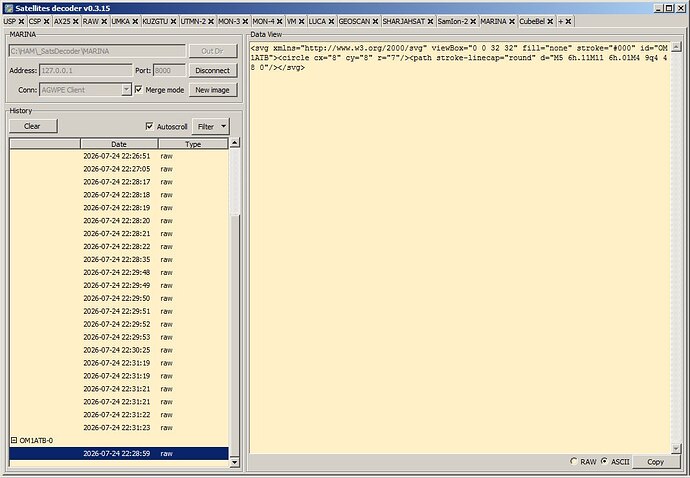Collapse the OM1ATB-0 tree node
The width and height of the screenshot is (690, 478).
pos(14,440)
